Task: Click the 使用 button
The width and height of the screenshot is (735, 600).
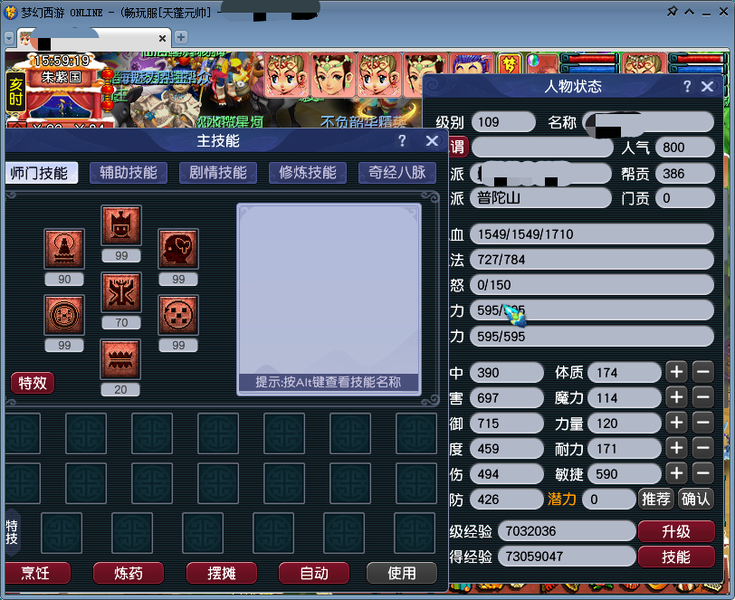Action: (x=402, y=573)
